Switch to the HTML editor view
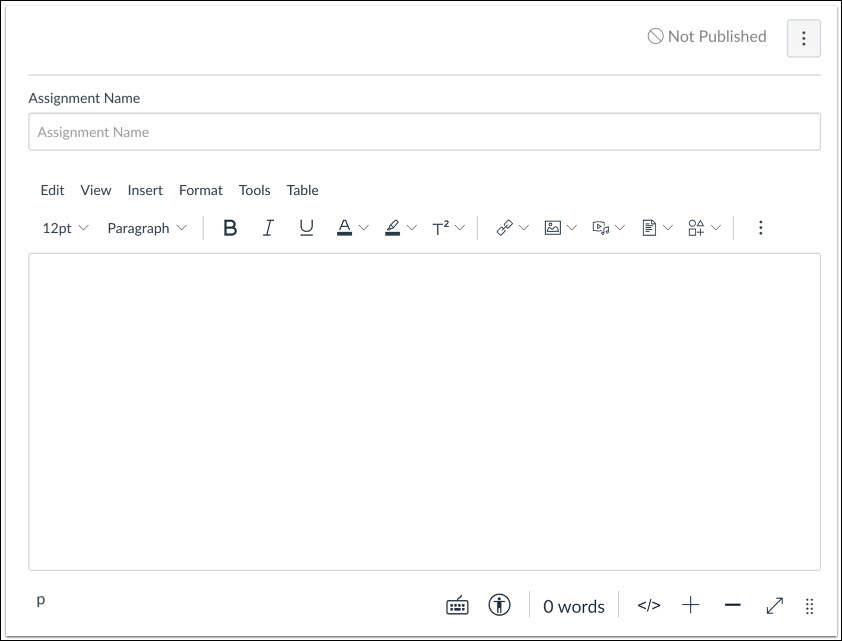 click(648, 605)
